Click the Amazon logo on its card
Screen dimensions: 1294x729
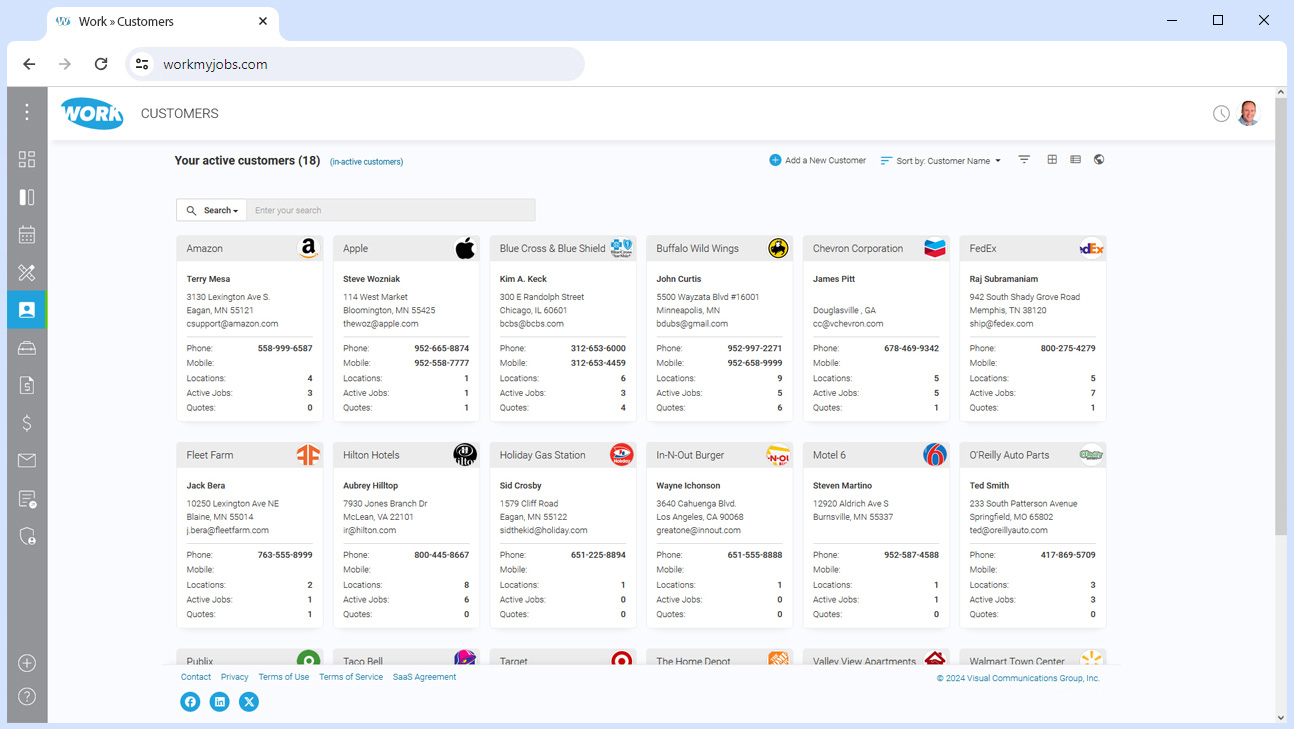tap(308, 248)
